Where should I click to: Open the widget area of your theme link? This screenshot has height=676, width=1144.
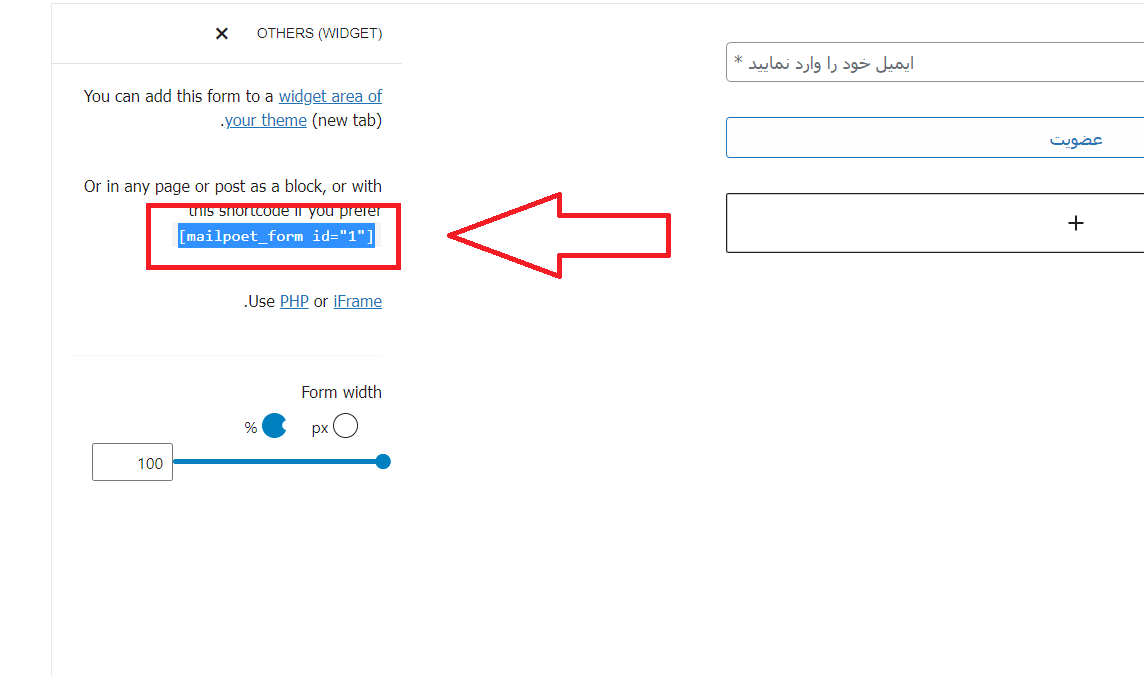[331, 96]
